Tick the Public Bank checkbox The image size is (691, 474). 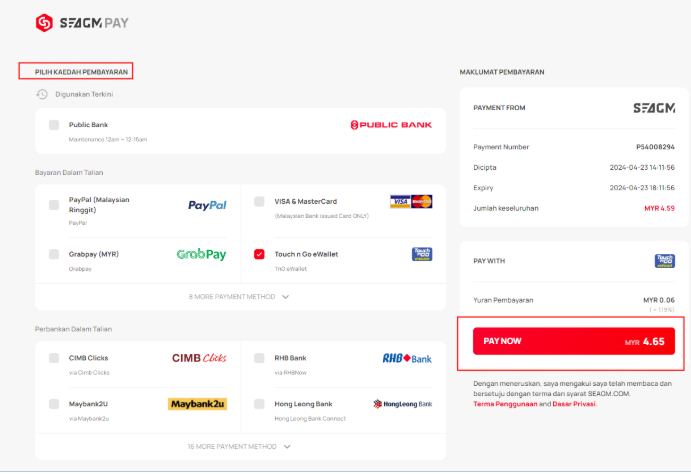pos(54,125)
